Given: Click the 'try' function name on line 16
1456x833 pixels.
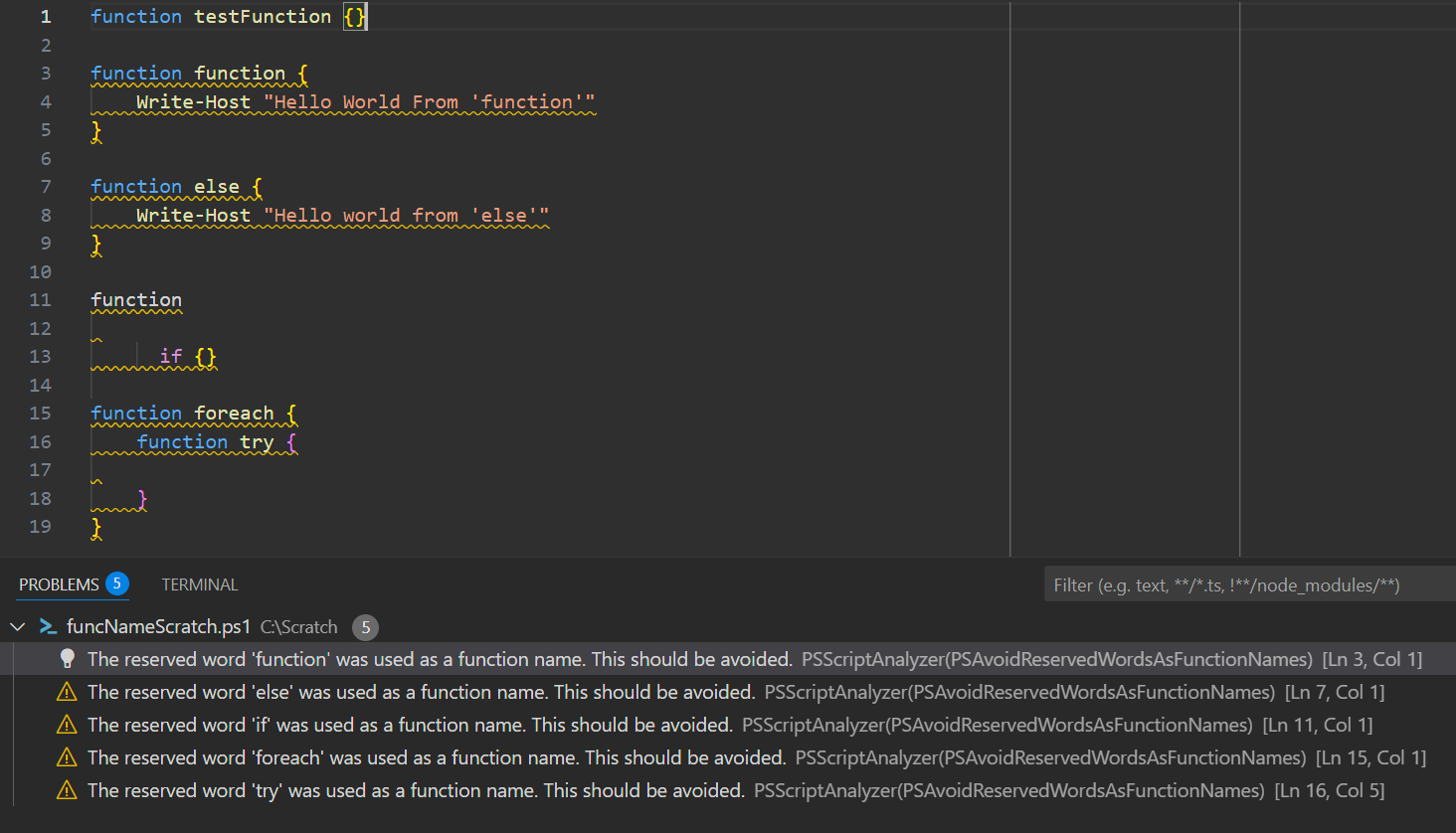Looking at the screenshot, I should point(257,442).
